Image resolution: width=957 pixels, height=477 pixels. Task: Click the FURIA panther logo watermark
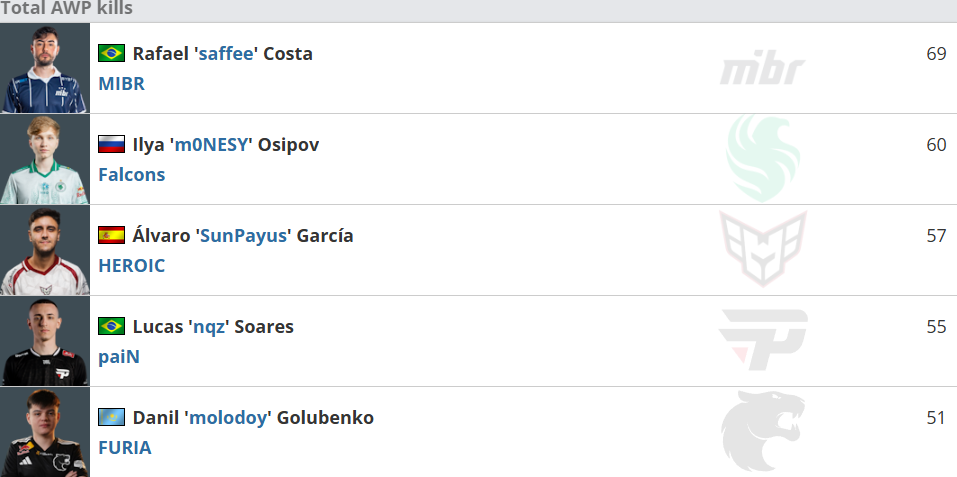(x=762, y=431)
